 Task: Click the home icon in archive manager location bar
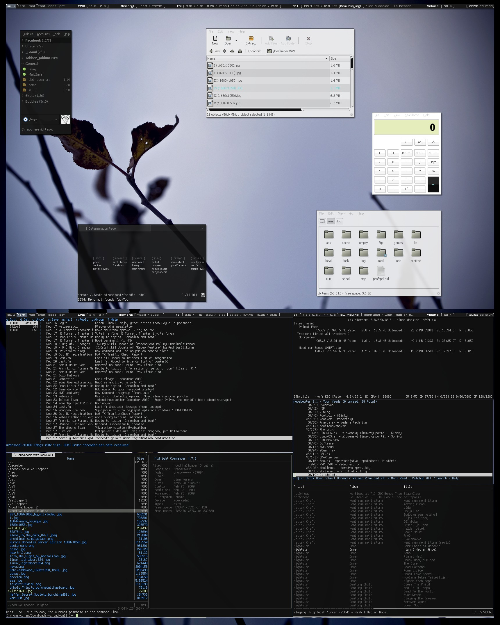click(240, 51)
